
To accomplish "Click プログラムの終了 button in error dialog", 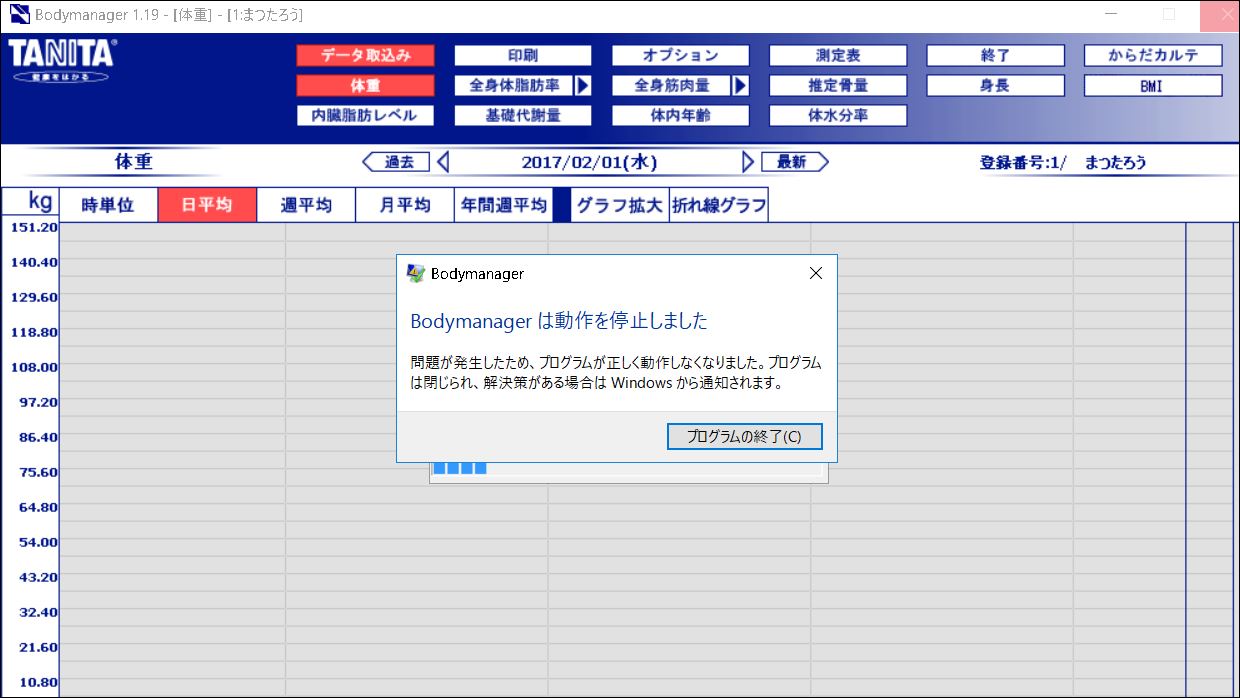I will click(x=744, y=437).
